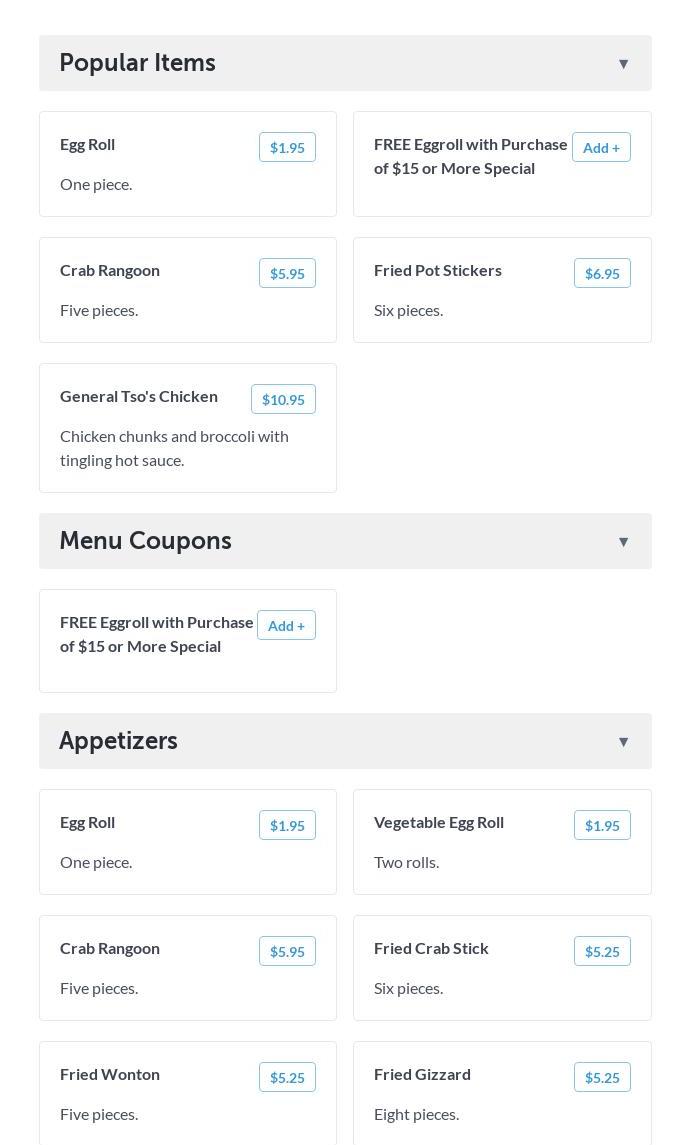This screenshot has width=690, height=1145.
Task: Collapse the Menu Coupons section arrow
Action: click(x=623, y=542)
